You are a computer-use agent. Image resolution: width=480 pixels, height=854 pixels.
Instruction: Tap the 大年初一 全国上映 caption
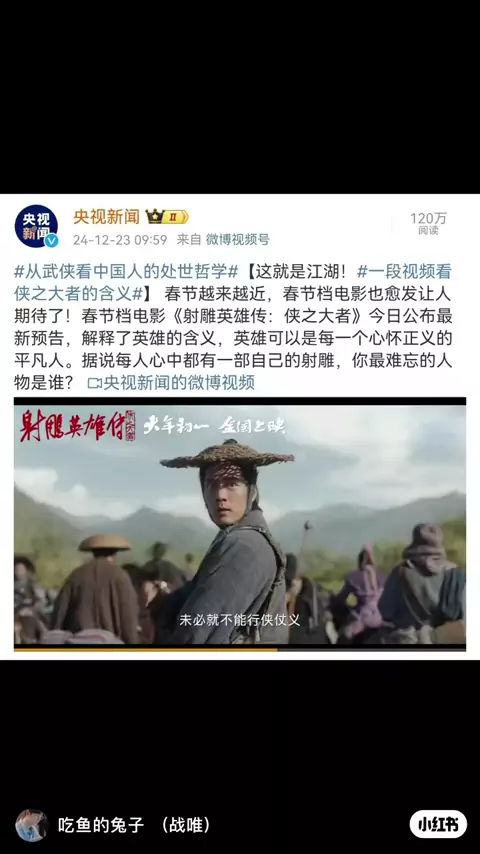click(214, 426)
